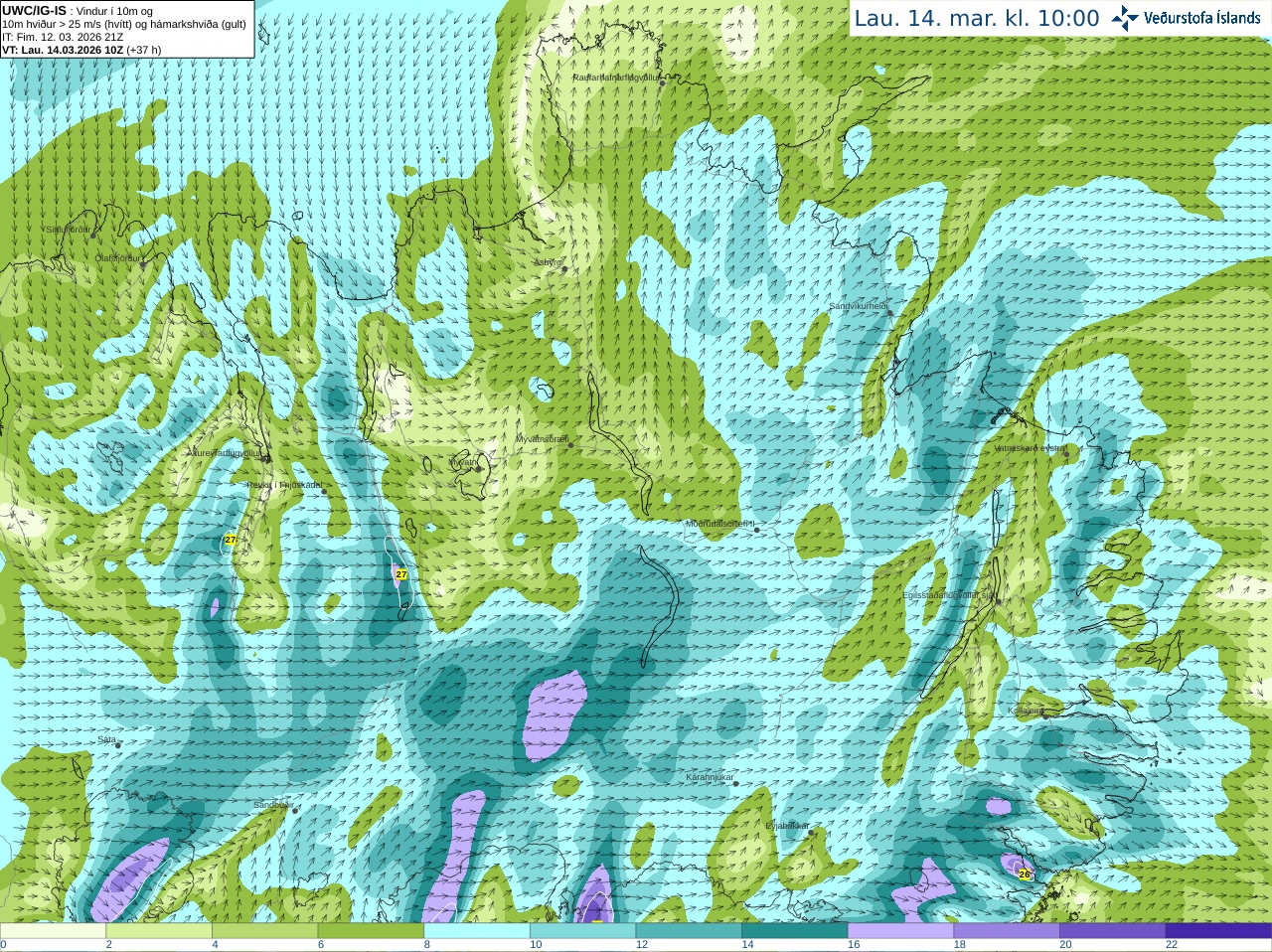Click the 4–6 m/s legend color swatch
This screenshot has width=1272, height=952.
tap(264, 931)
